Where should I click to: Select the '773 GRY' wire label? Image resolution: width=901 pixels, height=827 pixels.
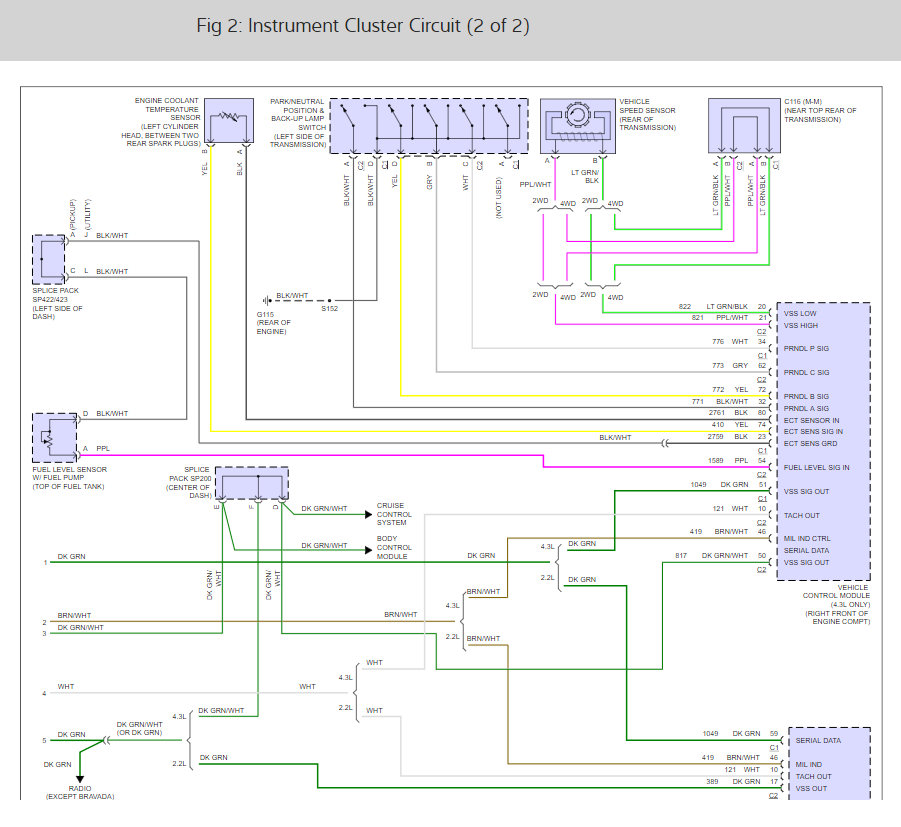click(730, 366)
